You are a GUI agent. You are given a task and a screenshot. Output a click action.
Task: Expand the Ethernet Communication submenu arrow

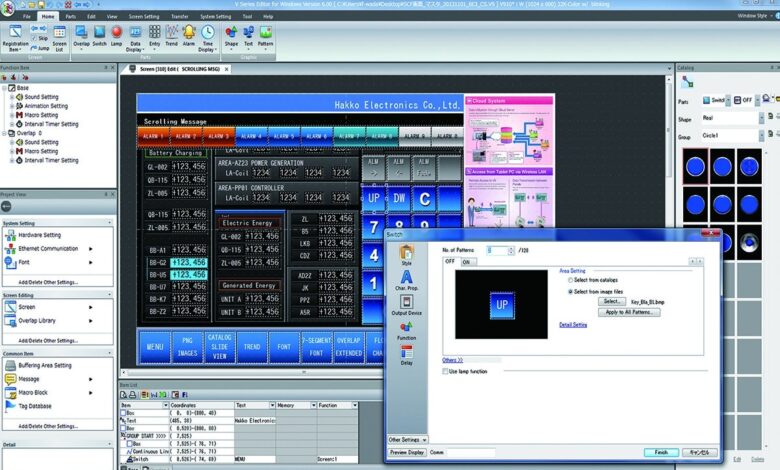click(91, 249)
